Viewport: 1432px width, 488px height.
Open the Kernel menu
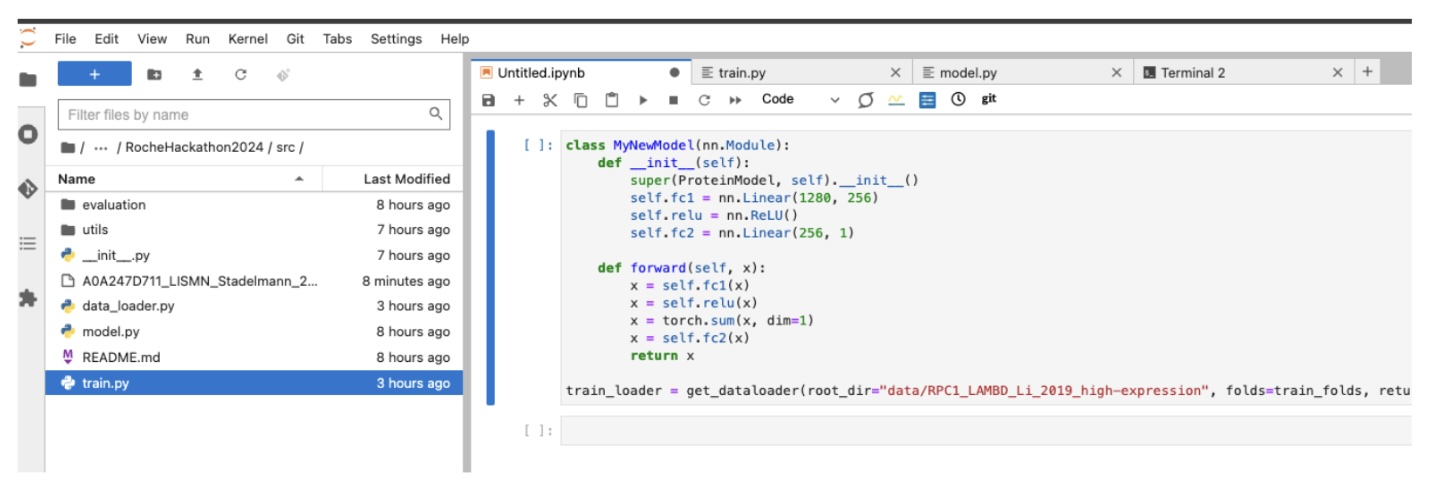point(247,39)
